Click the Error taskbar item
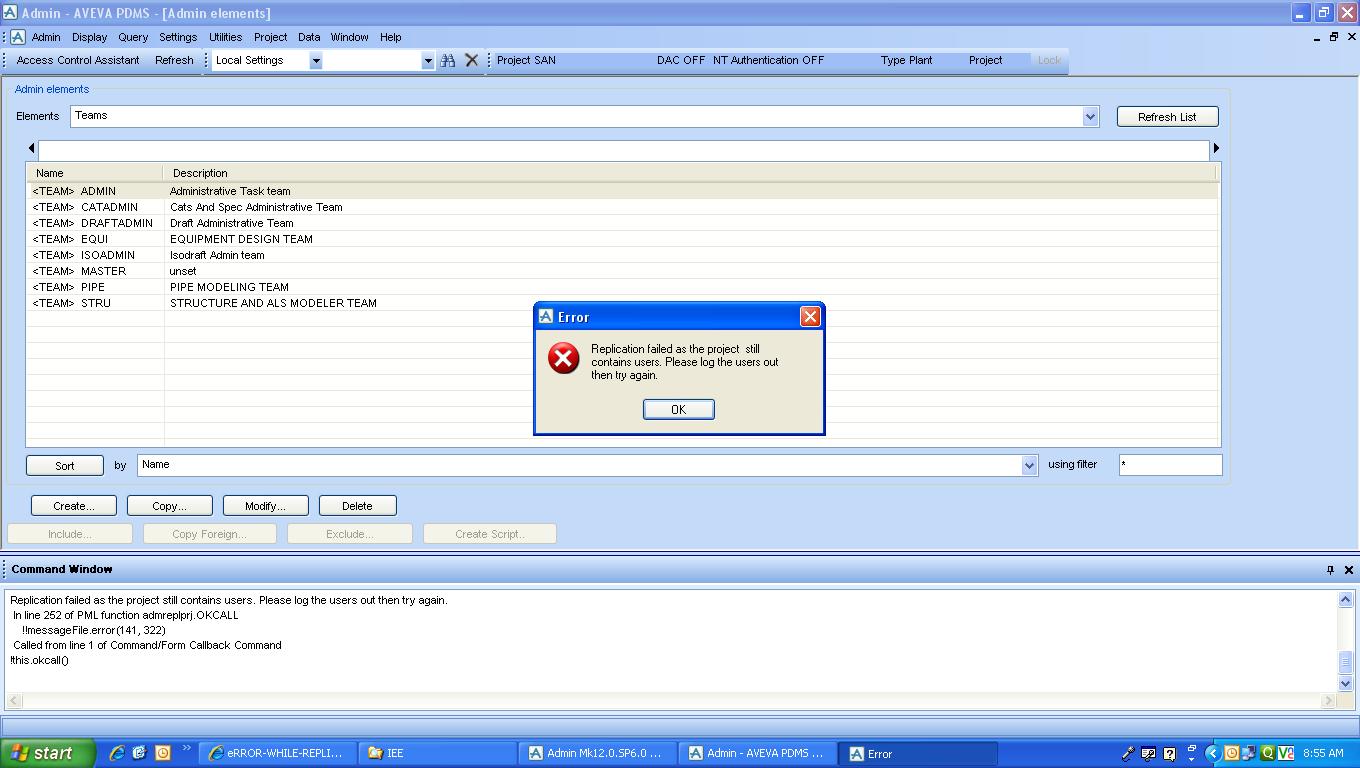Viewport: 1360px width, 768px height. coord(918,753)
